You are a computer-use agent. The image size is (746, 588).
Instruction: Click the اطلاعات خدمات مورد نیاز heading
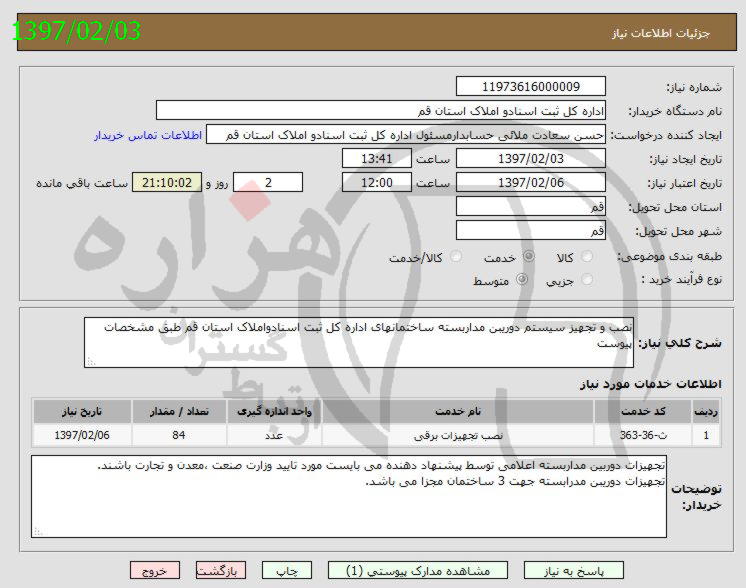pyautogui.click(x=650, y=383)
